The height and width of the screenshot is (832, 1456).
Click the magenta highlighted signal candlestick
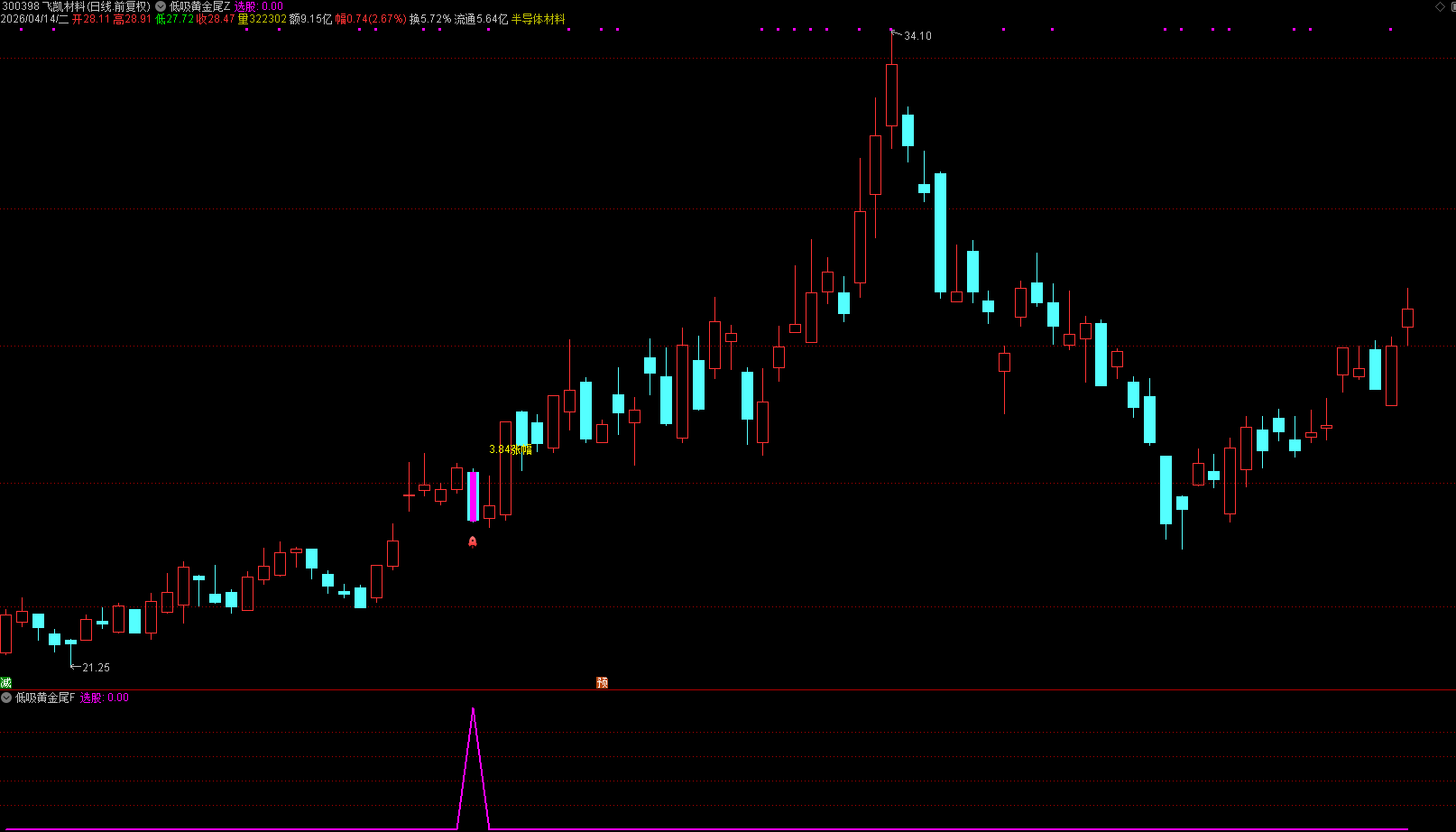[473, 496]
